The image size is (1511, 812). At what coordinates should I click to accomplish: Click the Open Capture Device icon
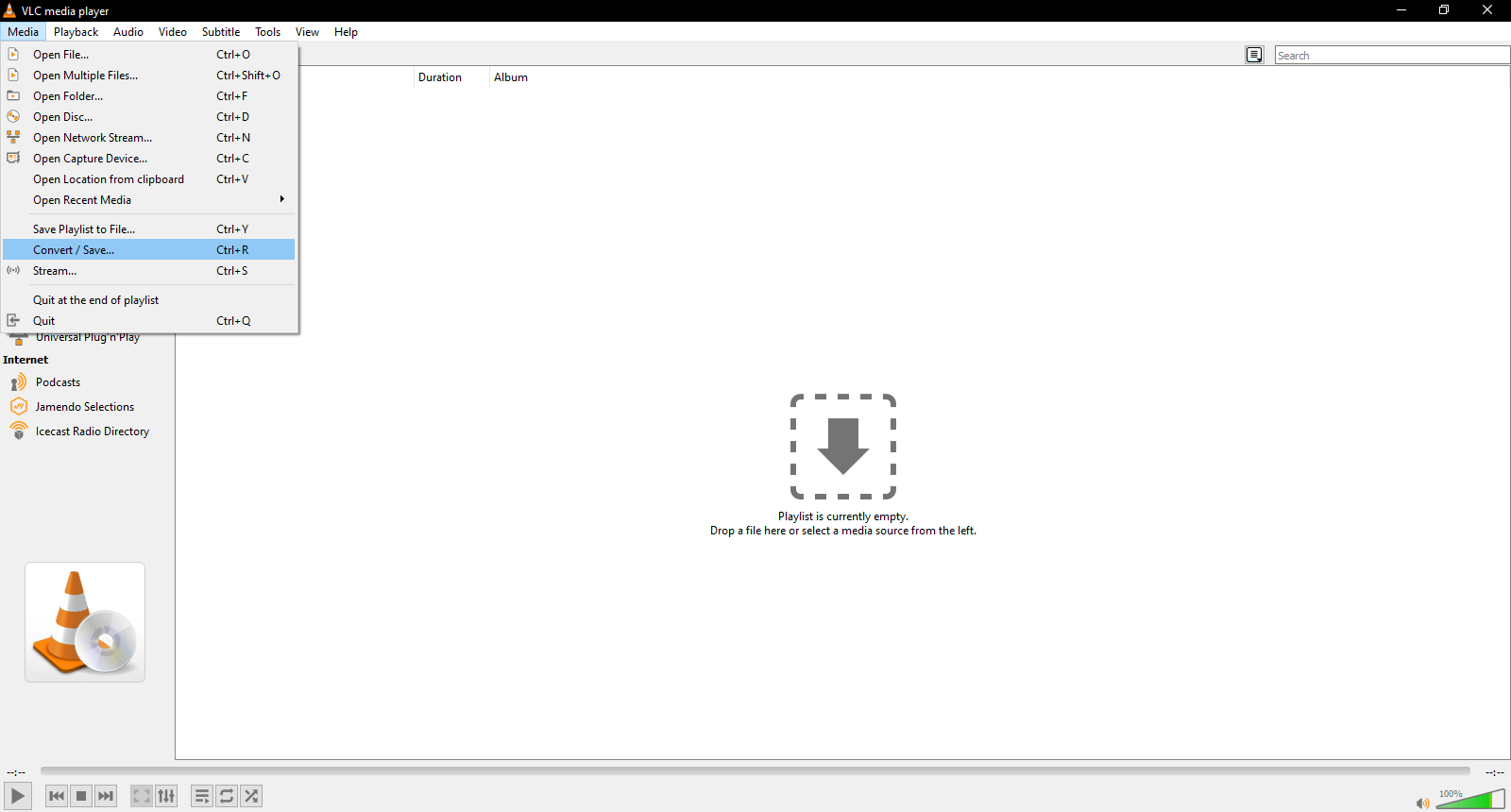[13, 158]
